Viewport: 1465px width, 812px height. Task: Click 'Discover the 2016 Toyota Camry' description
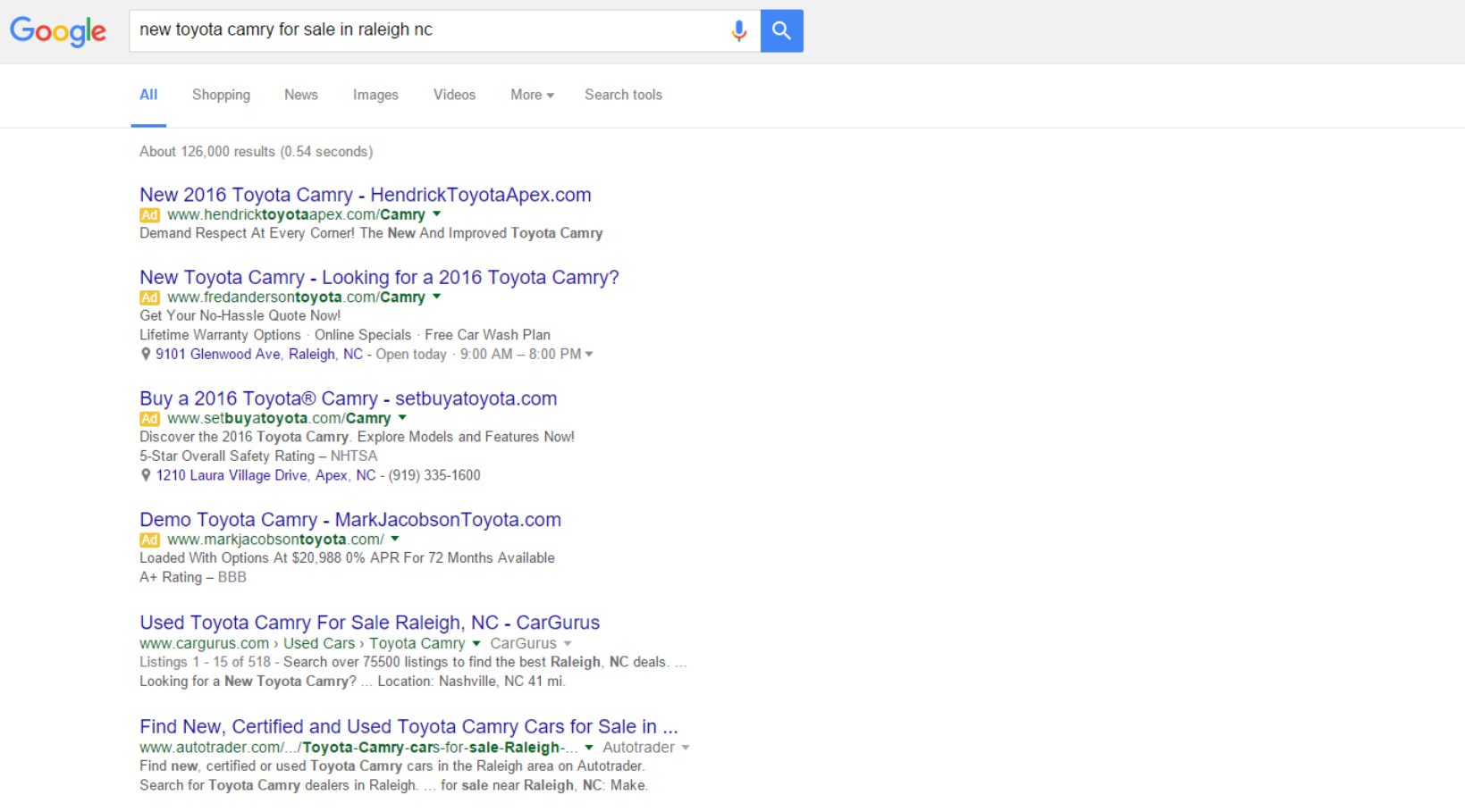tap(357, 437)
